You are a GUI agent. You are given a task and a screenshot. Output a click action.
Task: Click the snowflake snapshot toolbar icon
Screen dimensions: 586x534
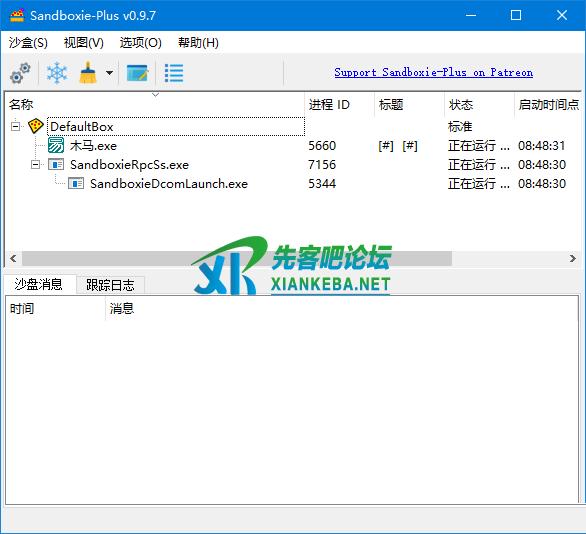57,73
